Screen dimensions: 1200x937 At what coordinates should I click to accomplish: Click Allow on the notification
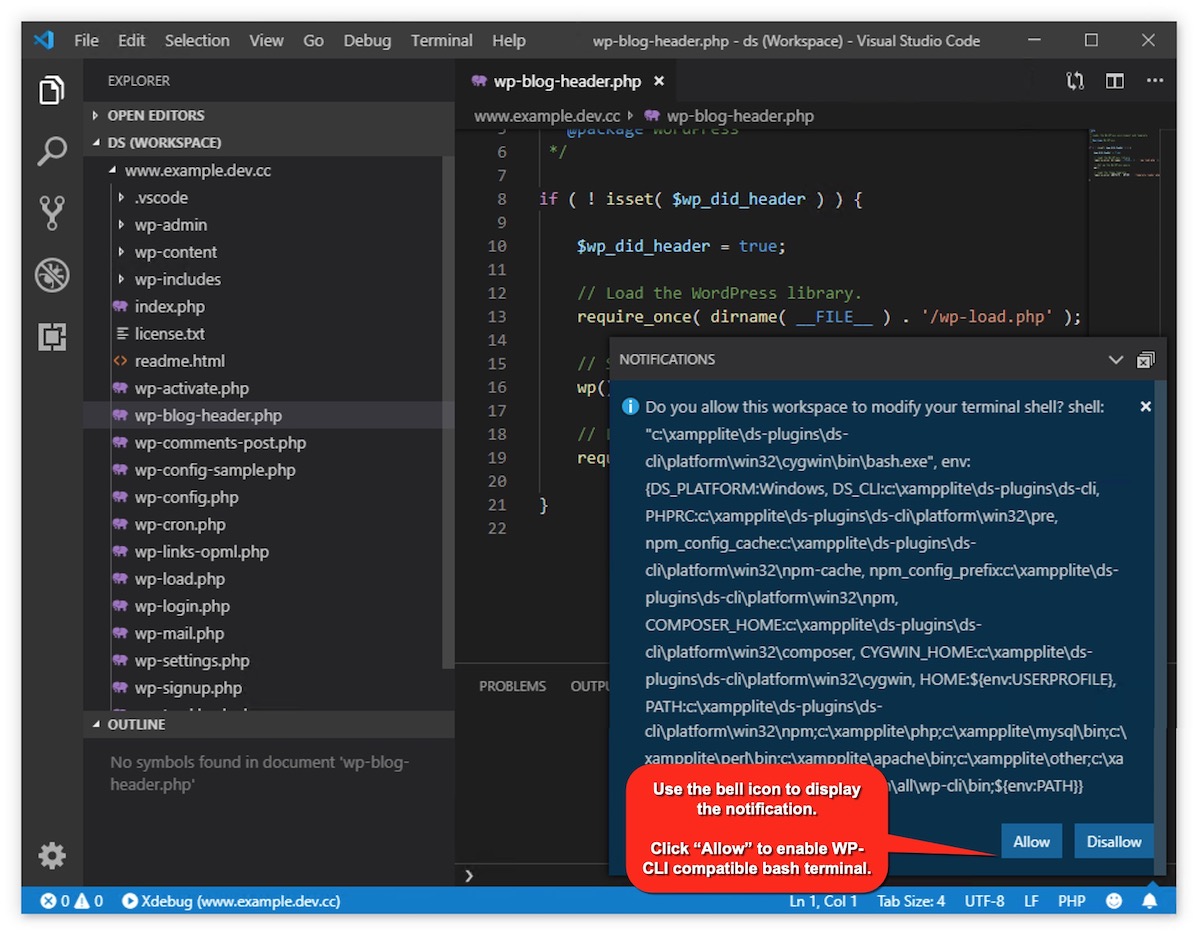(x=1031, y=841)
